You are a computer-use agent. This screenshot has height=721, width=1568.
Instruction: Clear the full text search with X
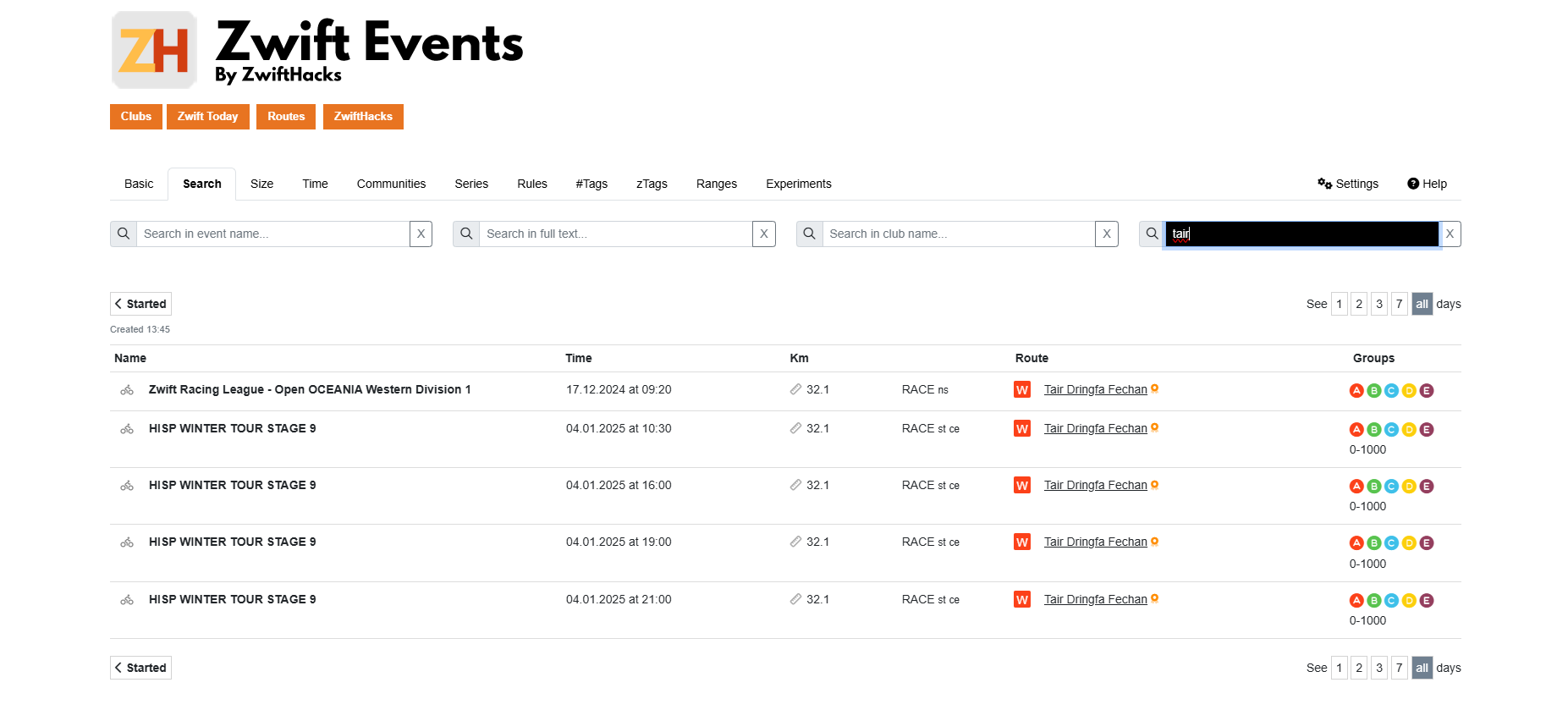pyautogui.click(x=763, y=234)
